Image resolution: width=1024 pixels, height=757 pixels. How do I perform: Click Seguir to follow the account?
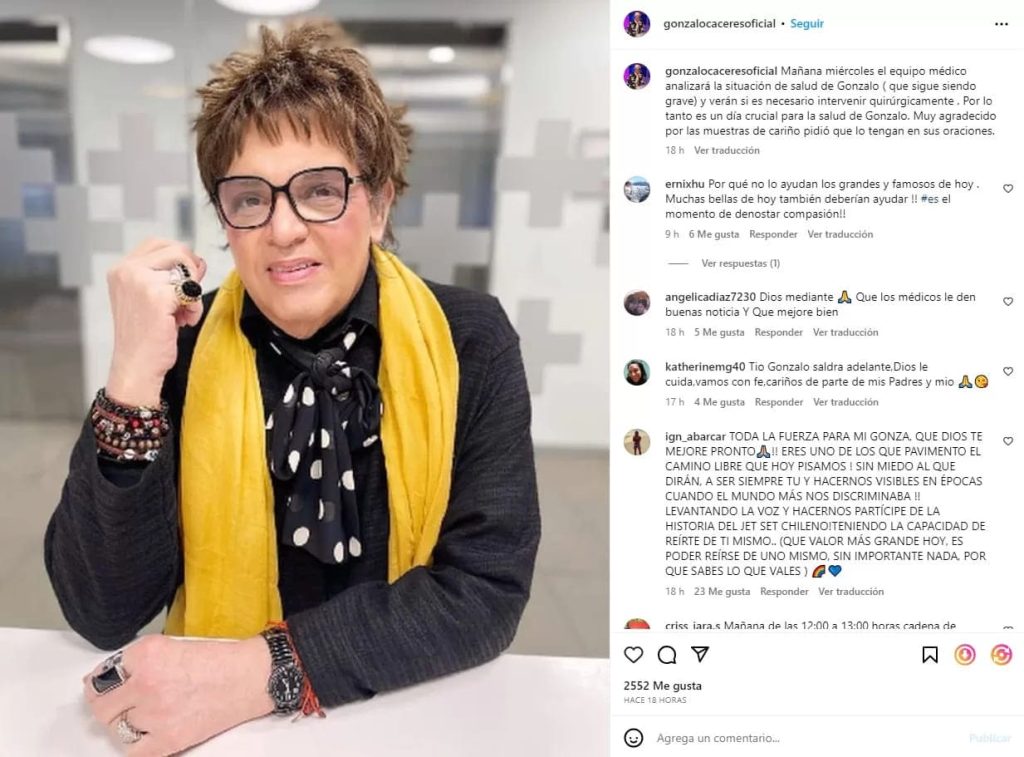[807, 24]
